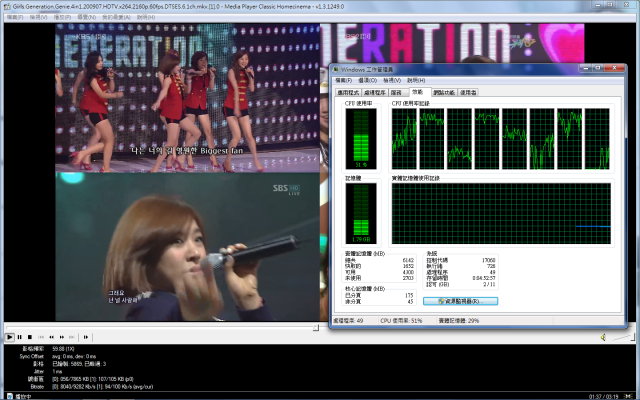Click the top-left KBS video quadrant

tap(188, 98)
